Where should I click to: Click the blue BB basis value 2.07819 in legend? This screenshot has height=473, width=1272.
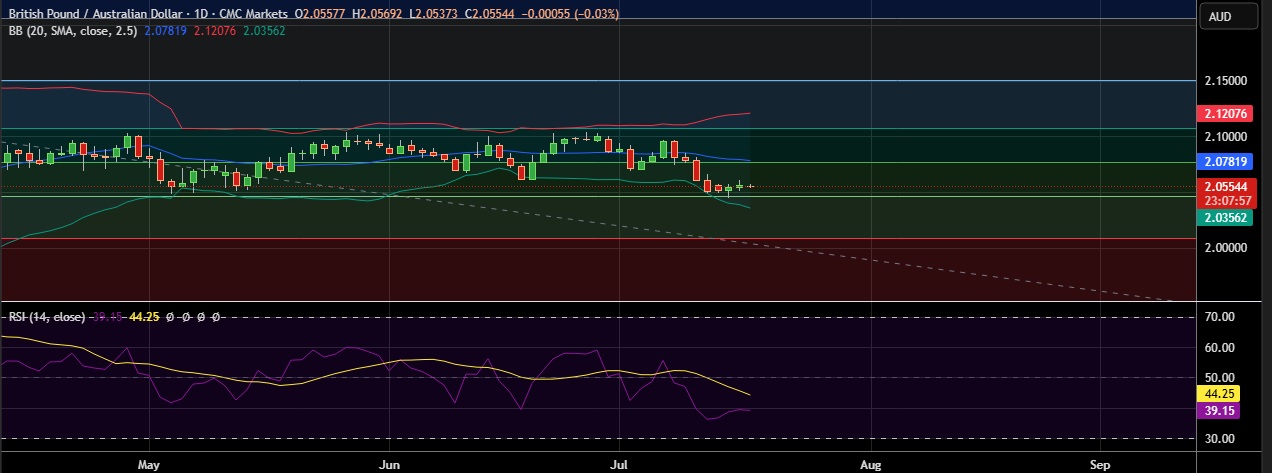165,30
